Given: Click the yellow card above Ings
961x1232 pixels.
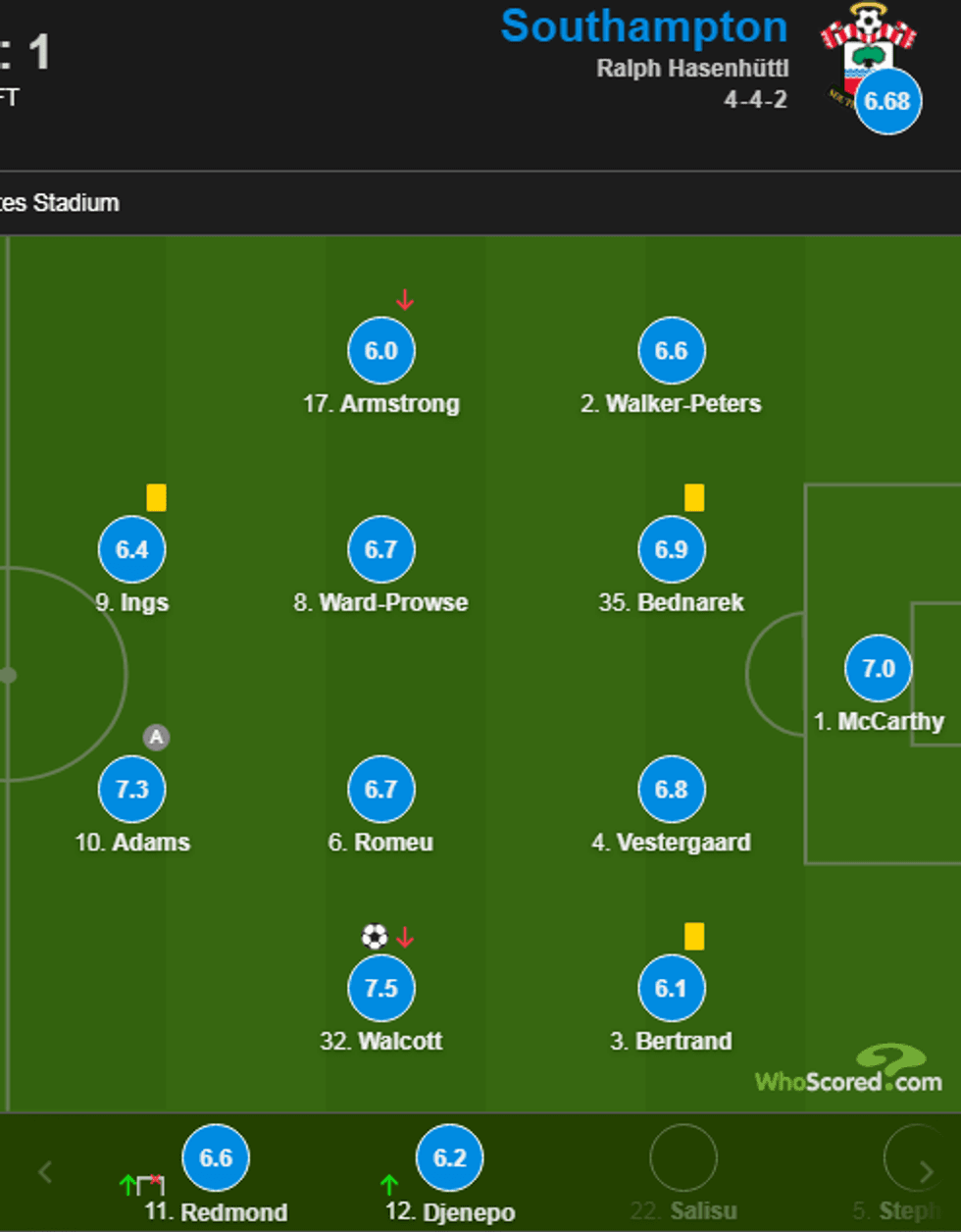Looking at the screenshot, I should (156, 497).
